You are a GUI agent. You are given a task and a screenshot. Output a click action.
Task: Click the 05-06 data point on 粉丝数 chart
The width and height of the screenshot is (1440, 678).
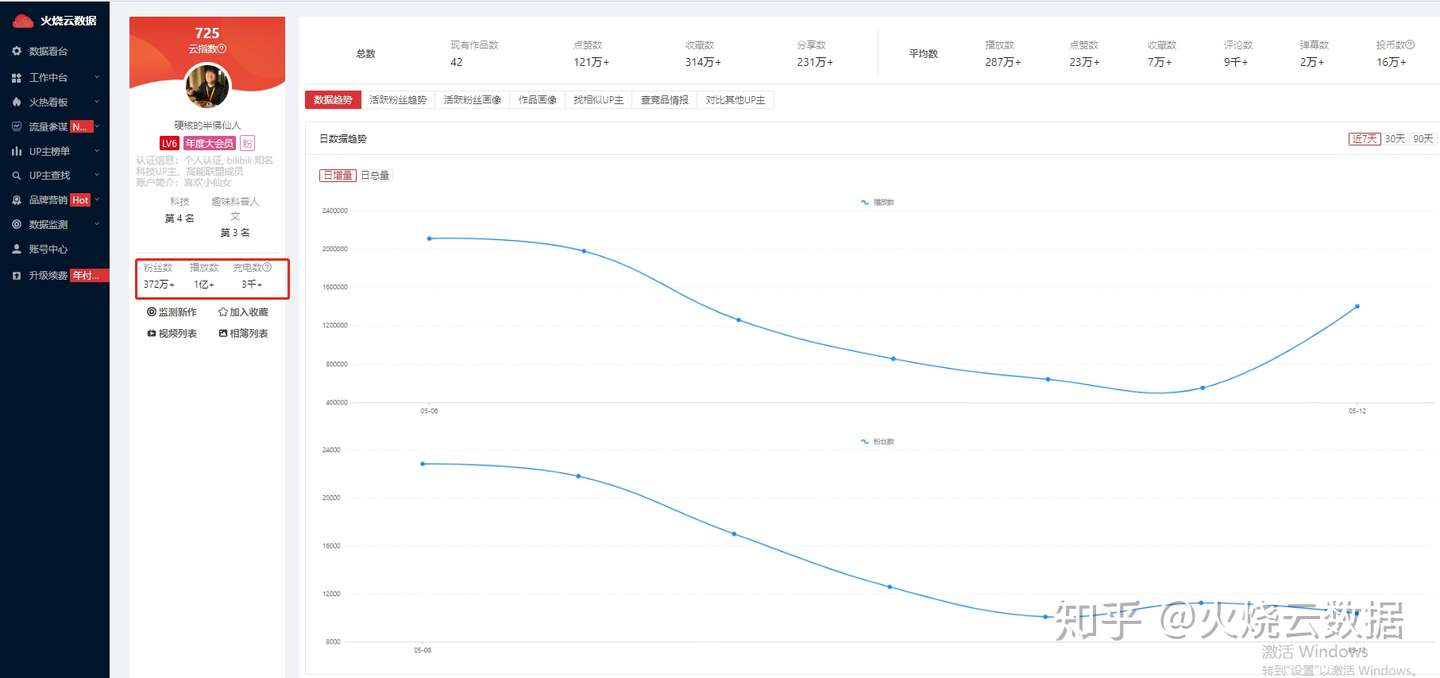(423, 463)
